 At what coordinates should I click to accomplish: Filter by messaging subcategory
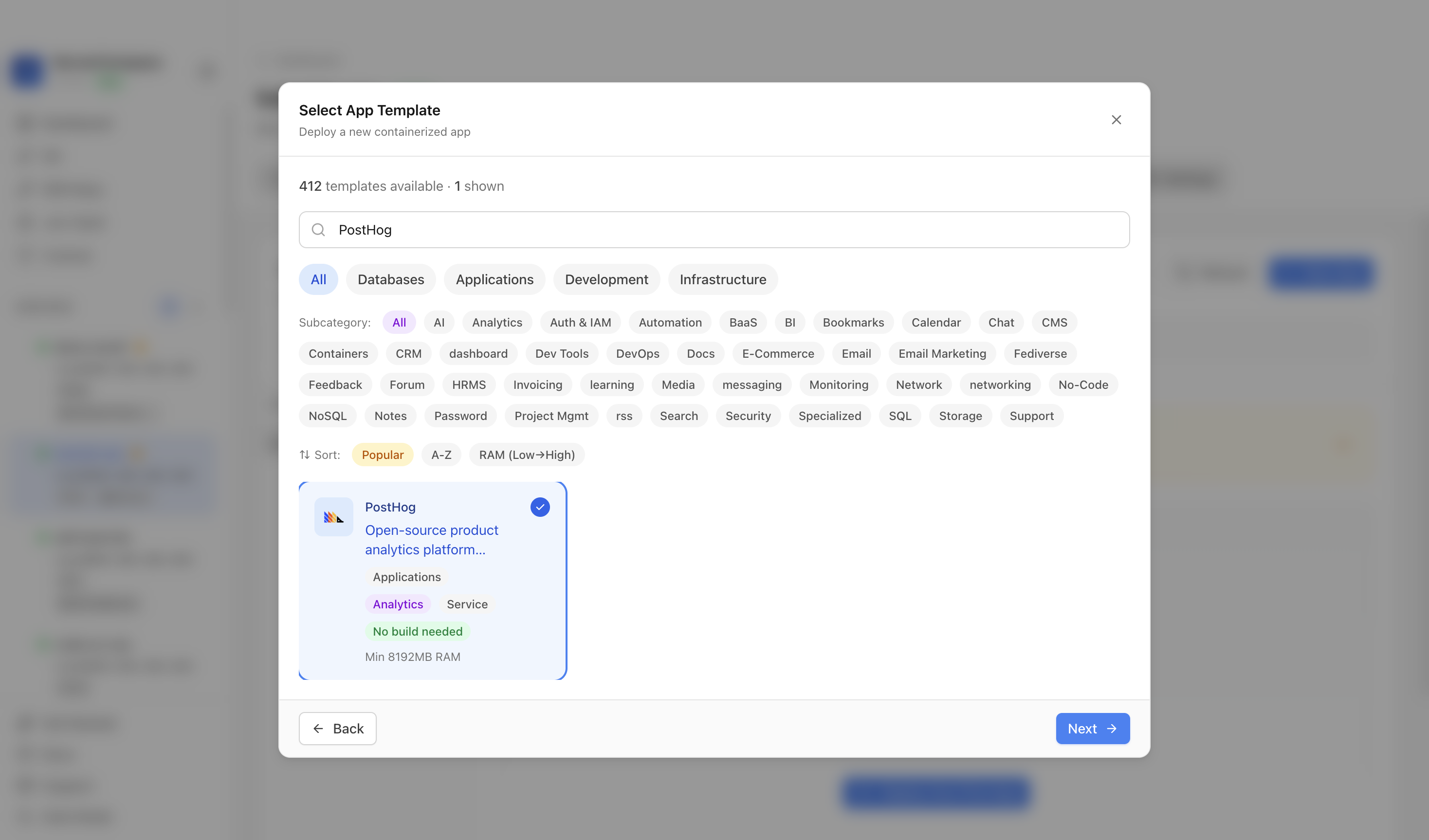click(x=752, y=384)
